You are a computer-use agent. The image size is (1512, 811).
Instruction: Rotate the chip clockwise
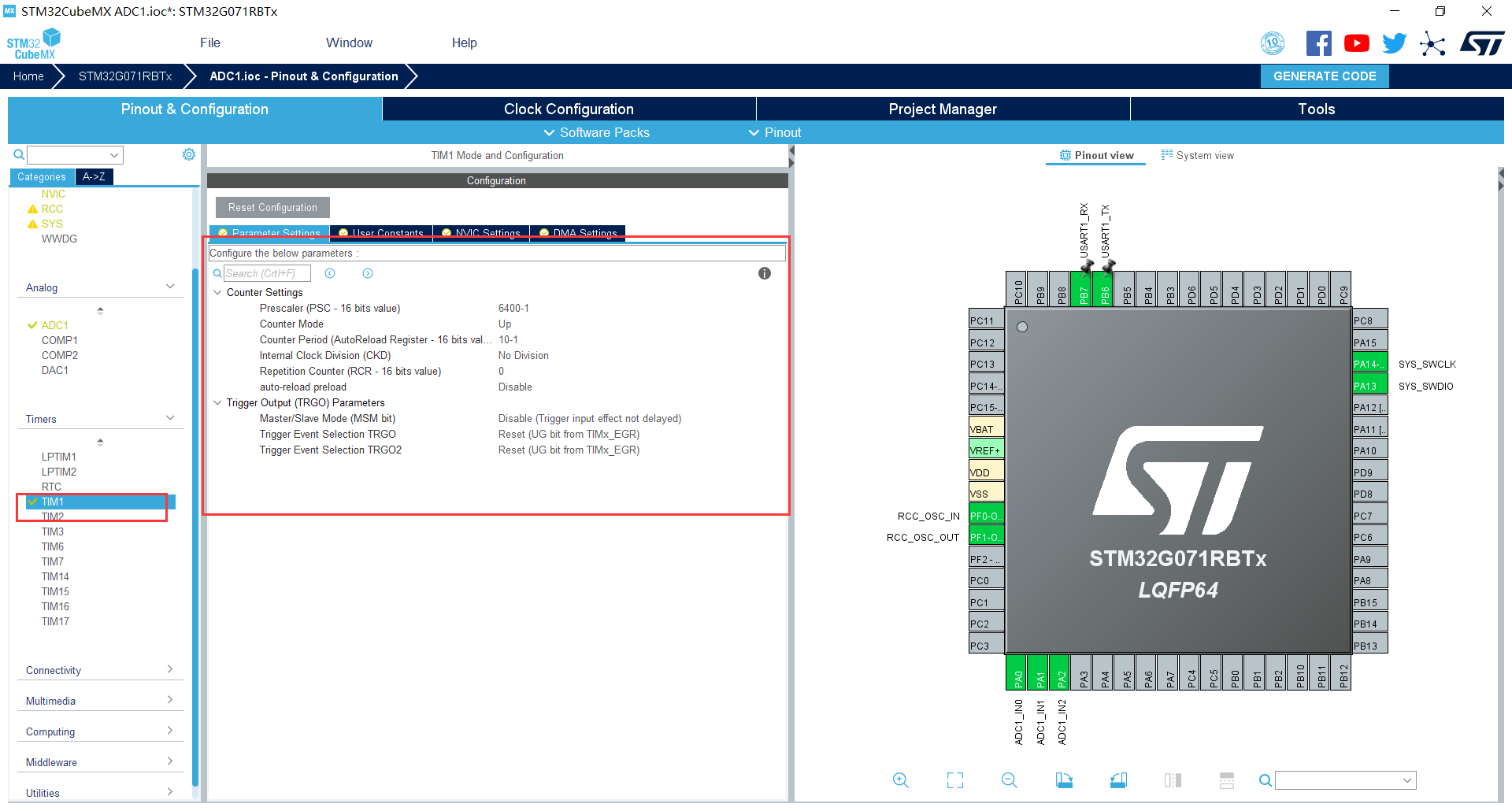(1063, 780)
